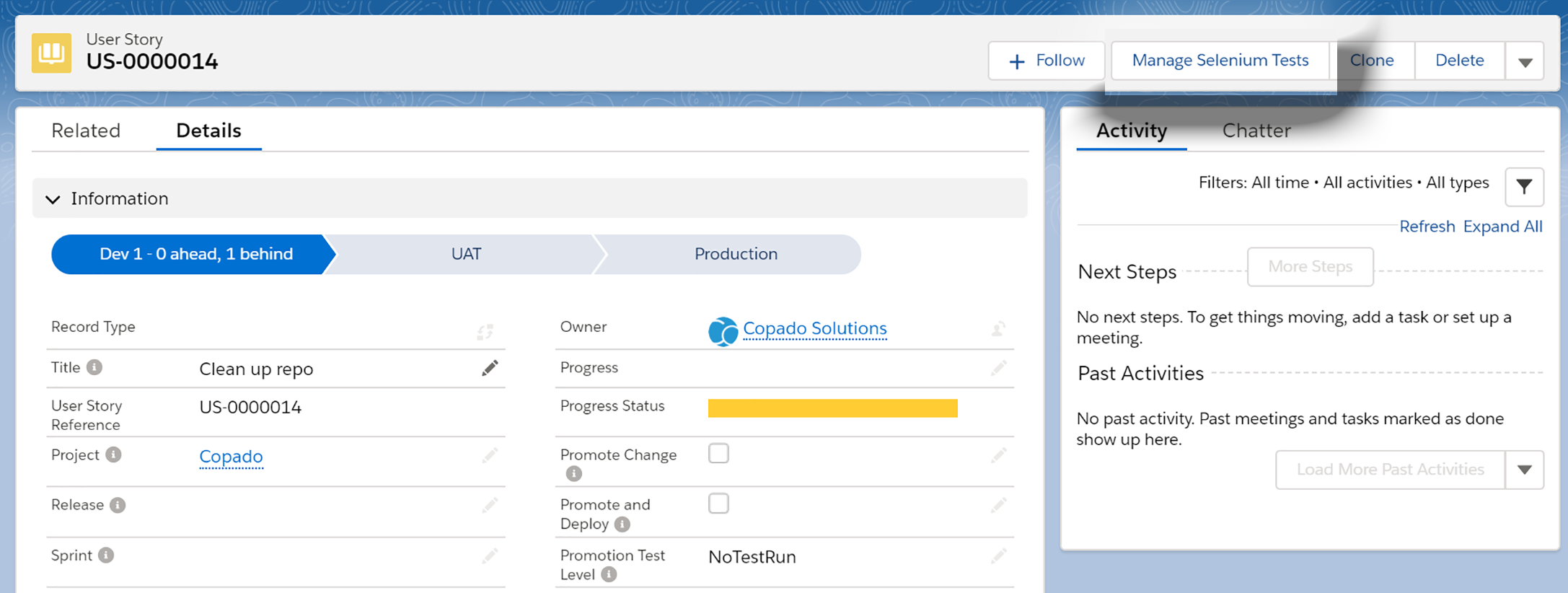Click the Filters: All time text
Viewport: 1568px width, 593px height.
pyautogui.click(x=1254, y=183)
